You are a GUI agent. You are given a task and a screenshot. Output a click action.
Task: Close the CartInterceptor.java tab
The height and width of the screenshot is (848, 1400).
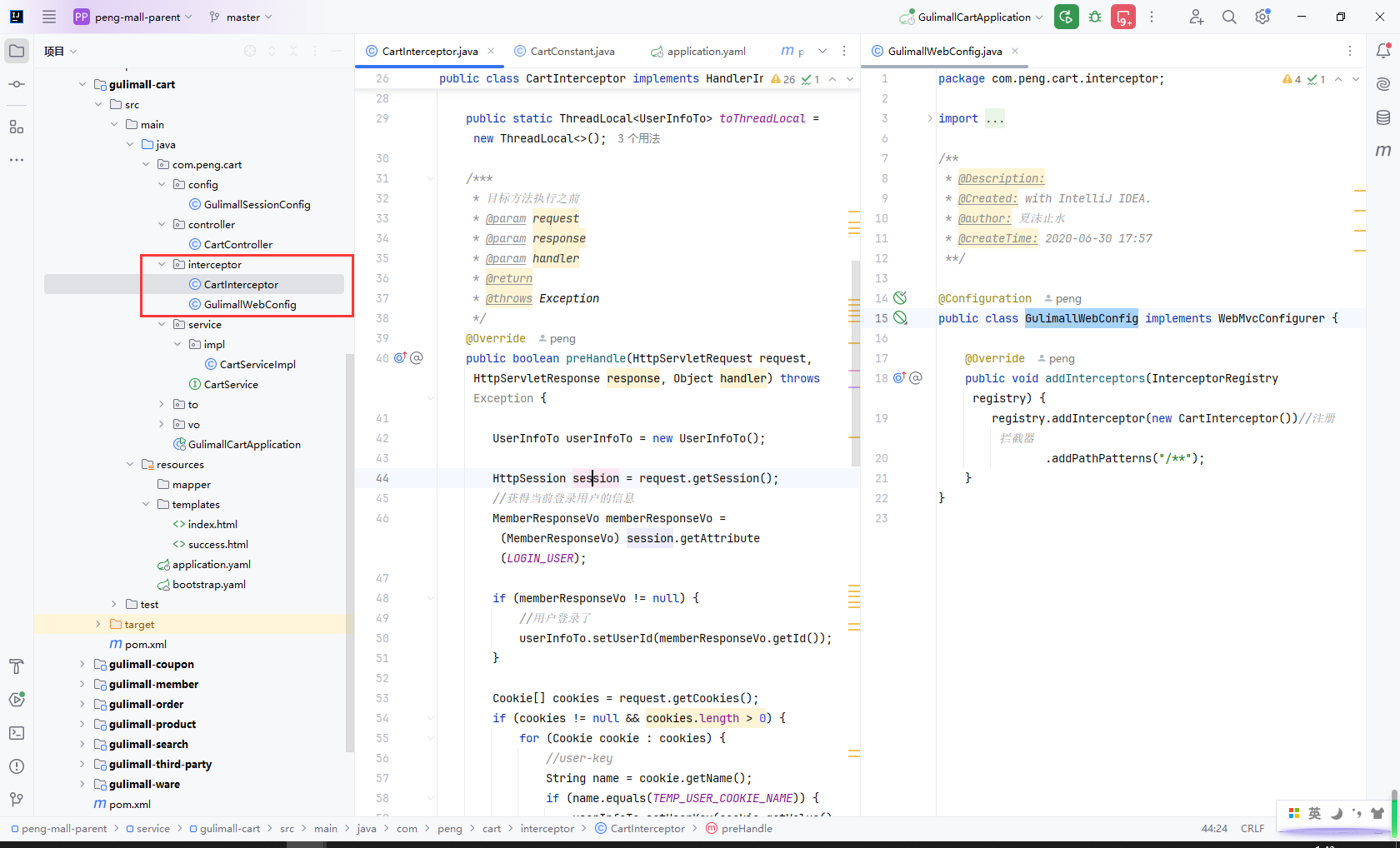point(491,51)
